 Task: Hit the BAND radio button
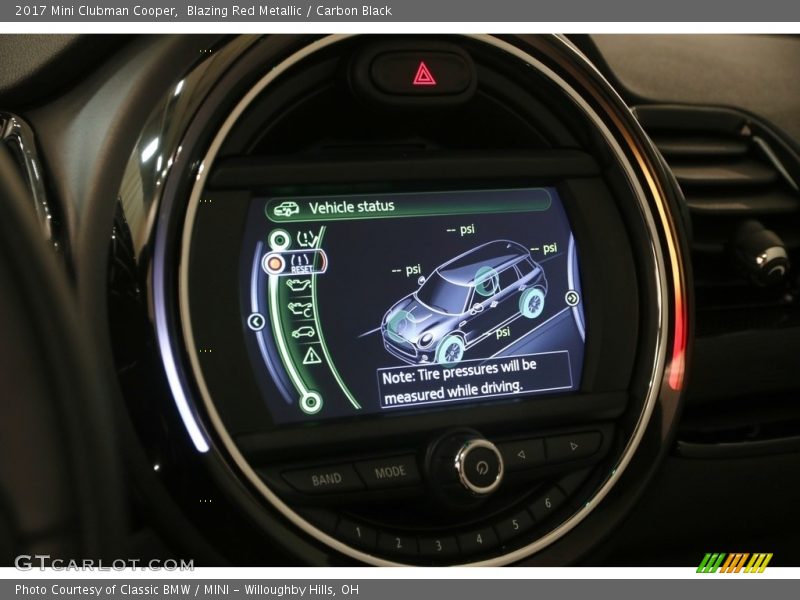[x=326, y=479]
